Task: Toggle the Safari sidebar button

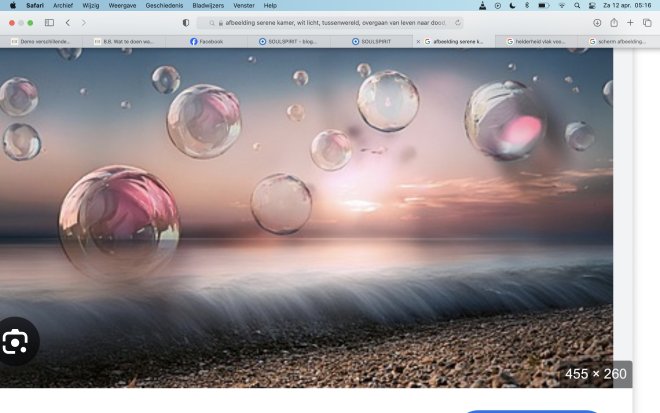Action: [x=49, y=22]
